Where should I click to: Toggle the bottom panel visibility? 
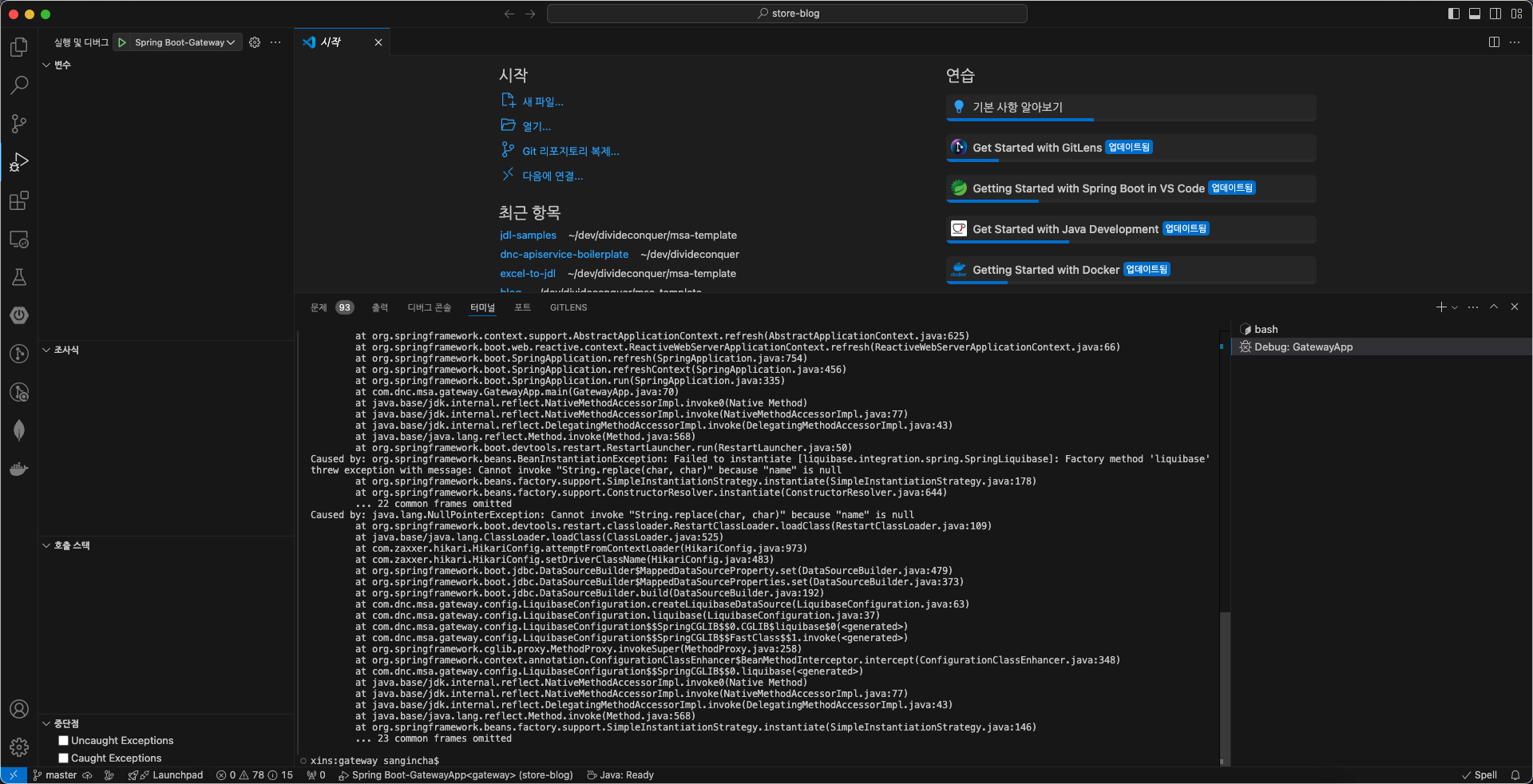click(1475, 14)
